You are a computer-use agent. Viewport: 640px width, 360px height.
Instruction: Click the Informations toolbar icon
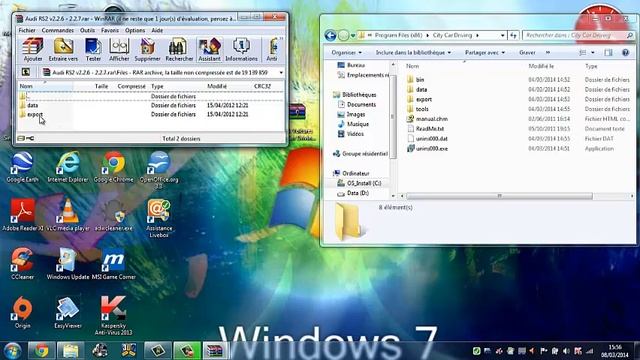click(241, 49)
